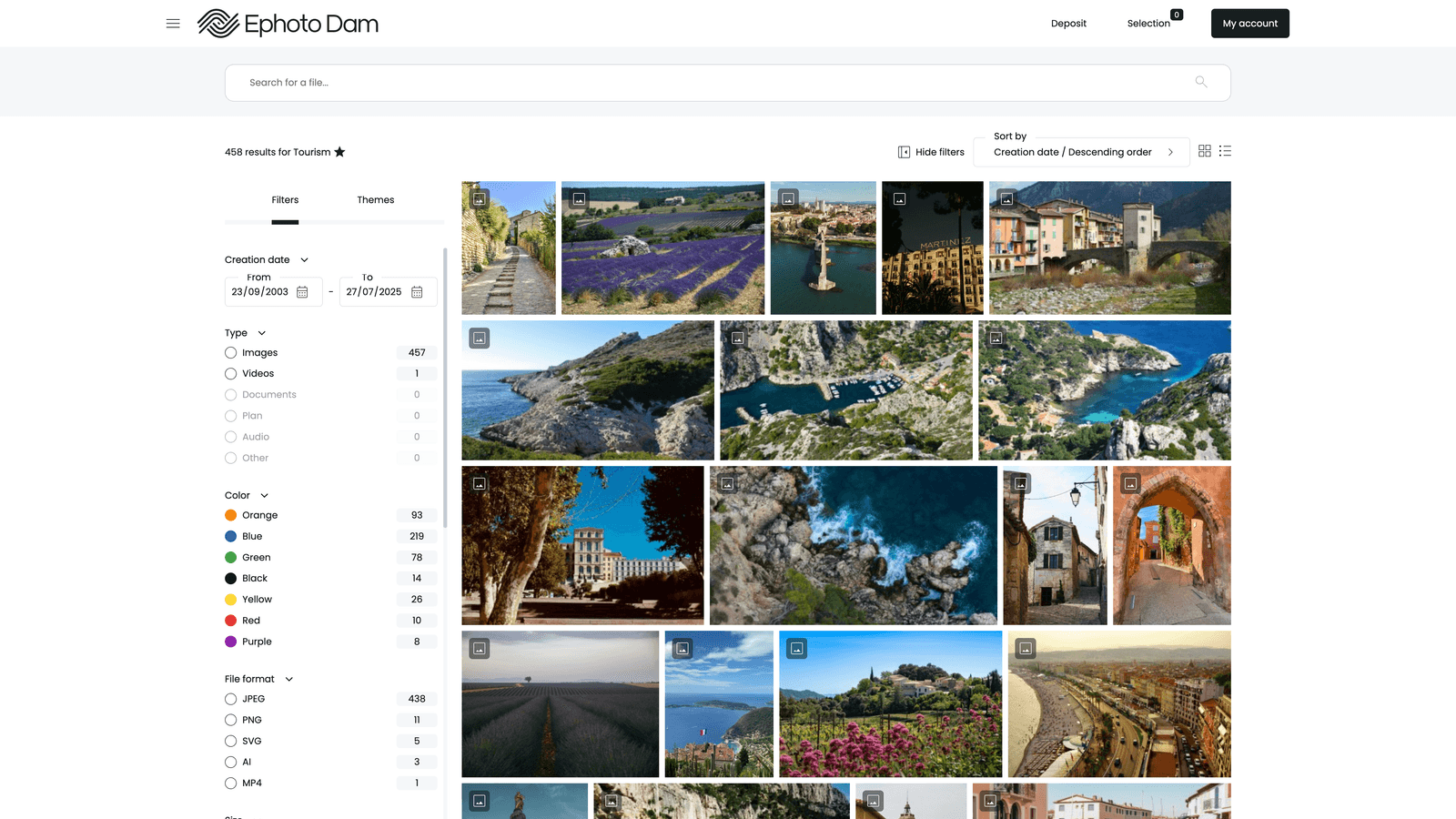The image size is (1456, 819).
Task: Select the ochre archway street photo icon
Action: (1130, 483)
